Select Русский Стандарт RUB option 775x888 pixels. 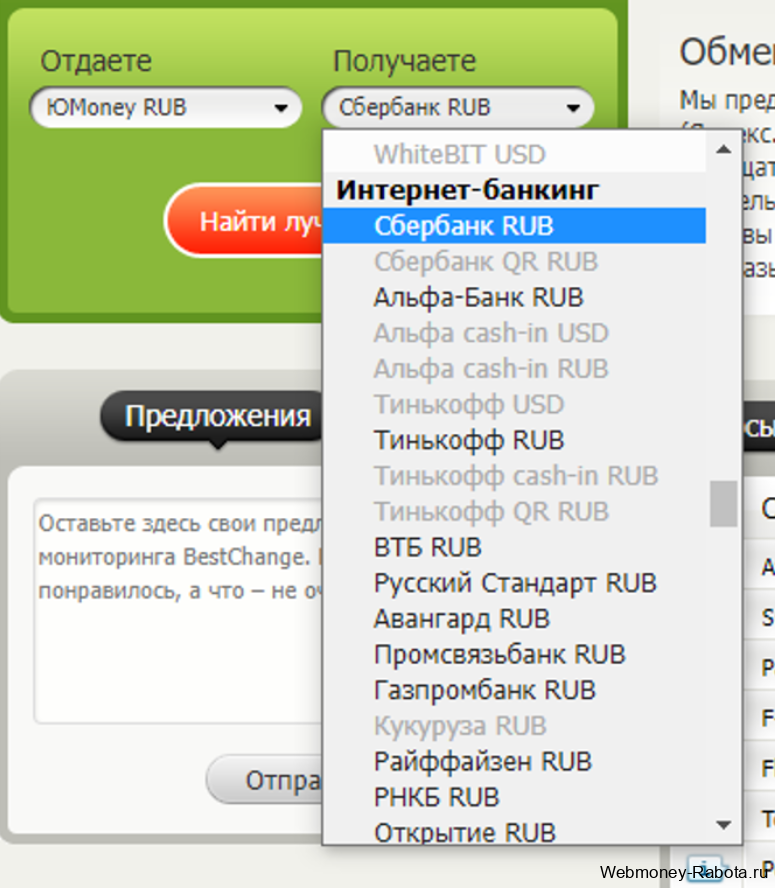(514, 583)
